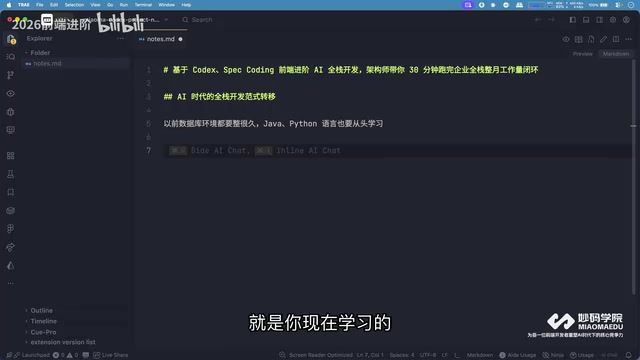Click the grid layout icon in editor toolbar
Viewport: 640px width, 360px height.
click(578, 39)
